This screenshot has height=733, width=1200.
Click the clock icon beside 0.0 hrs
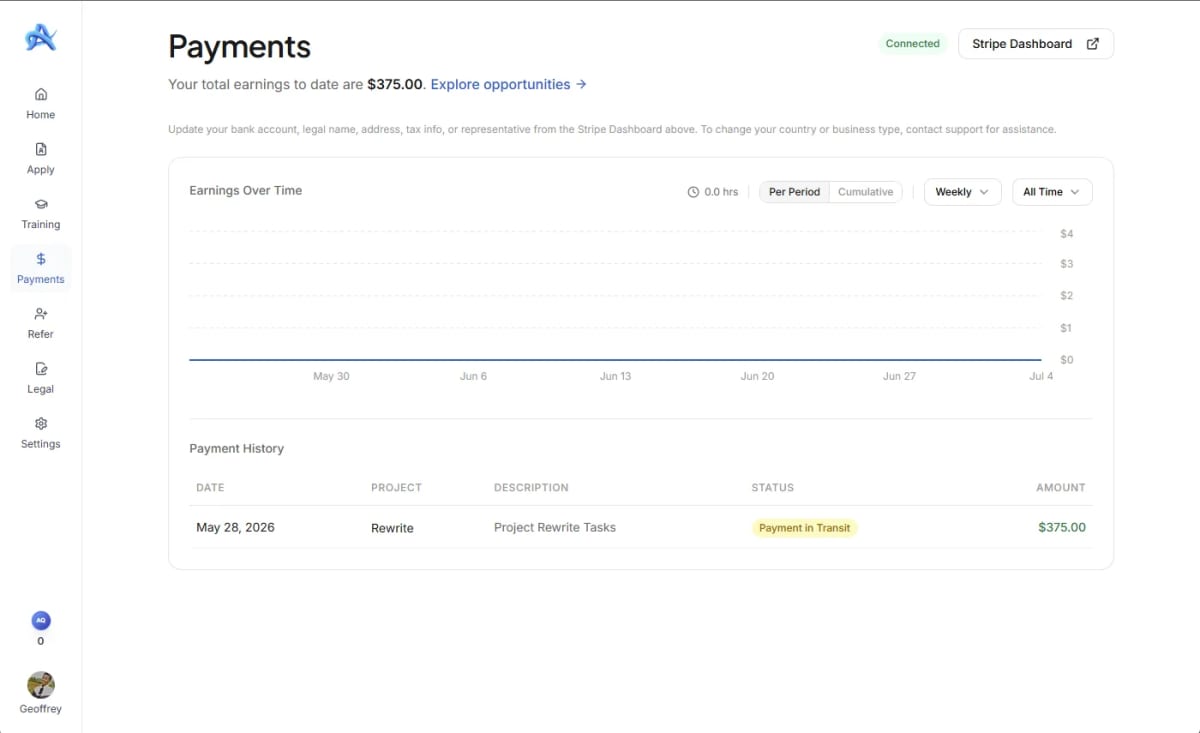pyautogui.click(x=693, y=192)
